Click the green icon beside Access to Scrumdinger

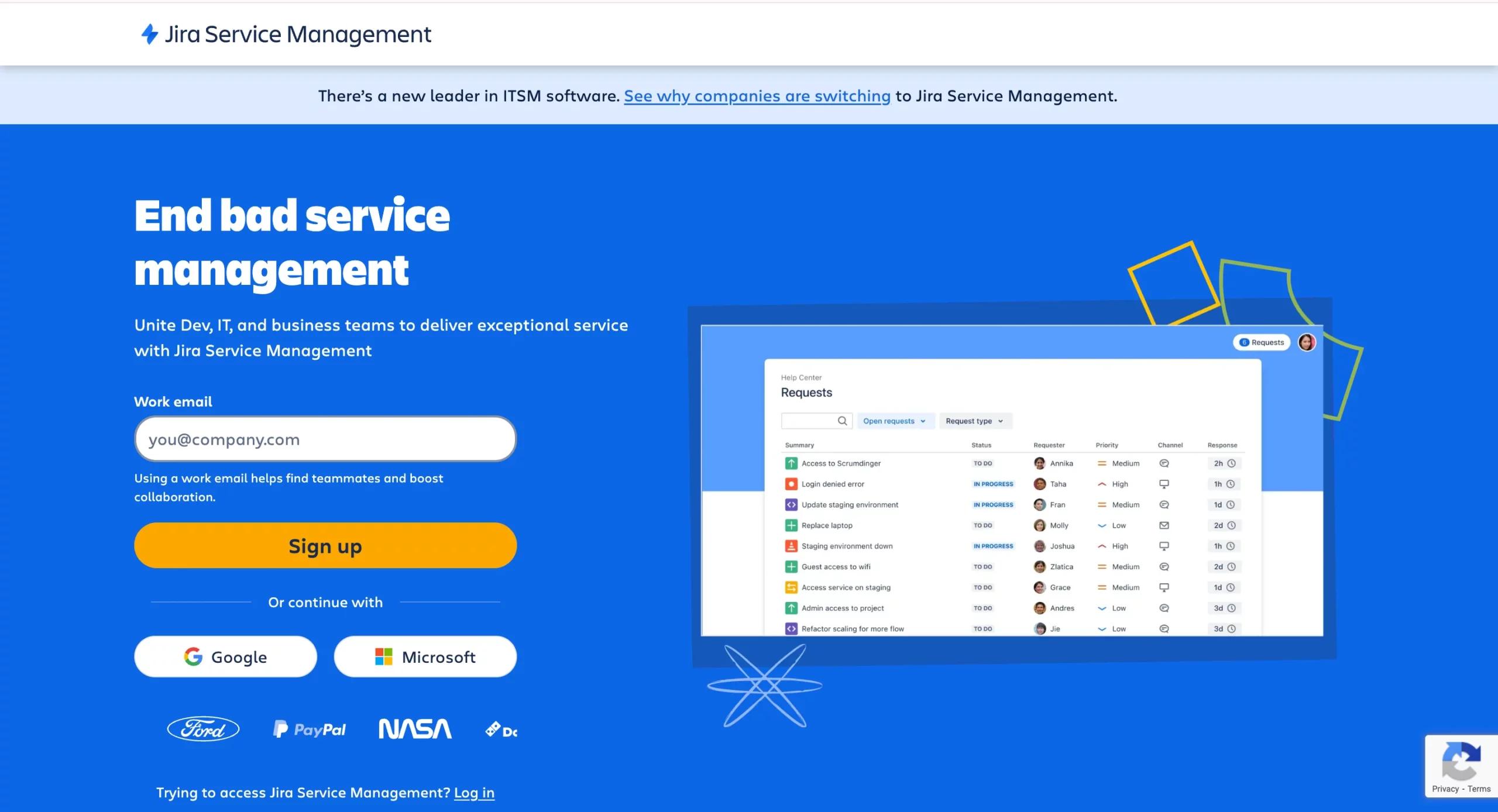pos(791,463)
